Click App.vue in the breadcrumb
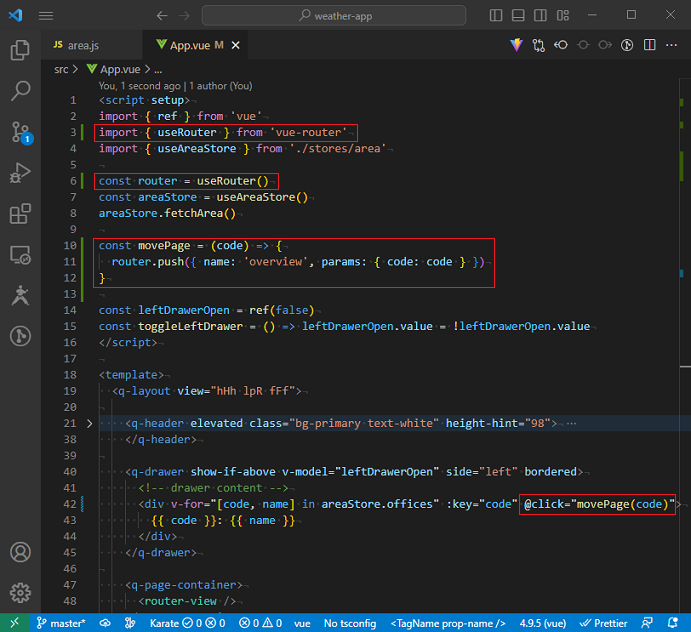Image resolution: width=691 pixels, height=632 pixels. point(114,69)
